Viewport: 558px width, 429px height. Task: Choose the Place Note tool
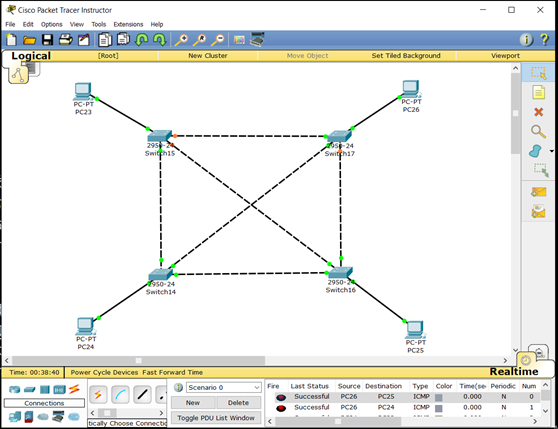point(538,92)
